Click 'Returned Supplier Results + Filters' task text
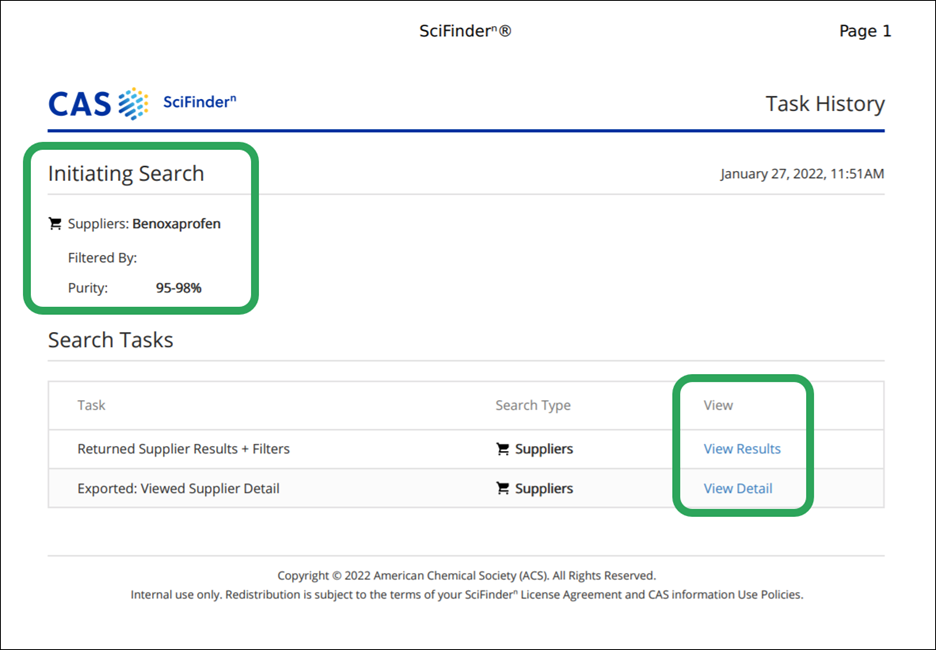The image size is (936, 650). pos(184,449)
